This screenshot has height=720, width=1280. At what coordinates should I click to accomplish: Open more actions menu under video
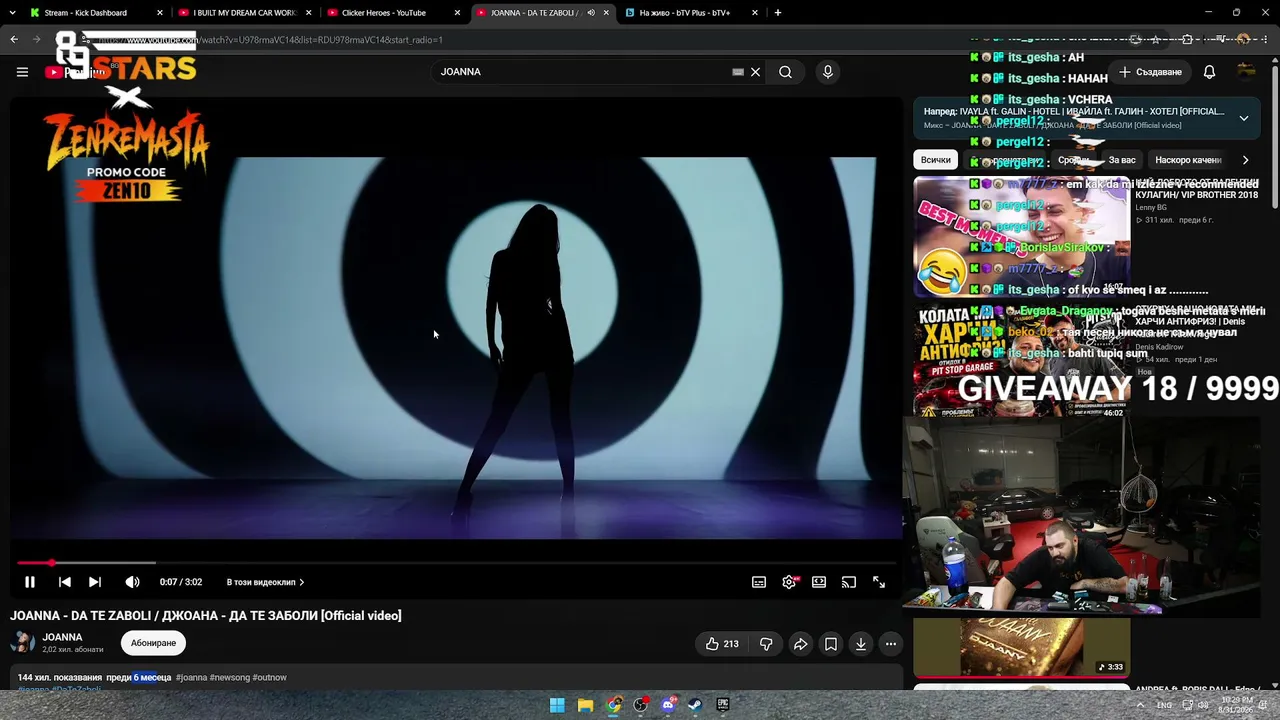click(890, 644)
